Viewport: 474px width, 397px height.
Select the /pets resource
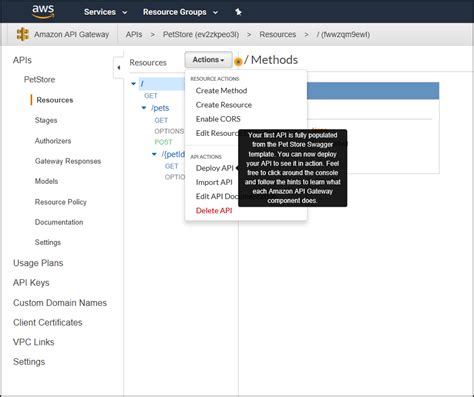[x=160, y=108]
